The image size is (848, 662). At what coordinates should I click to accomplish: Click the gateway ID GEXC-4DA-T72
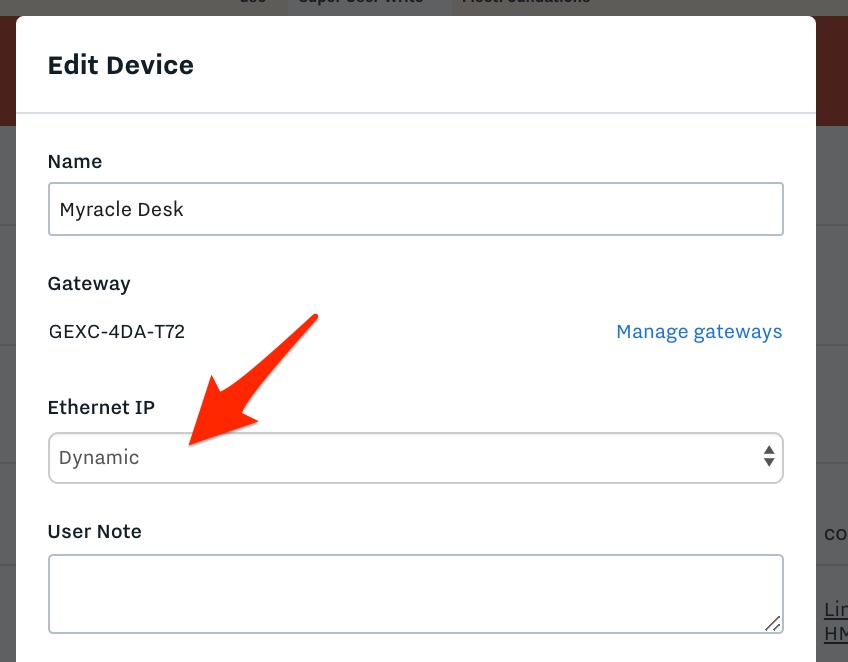pos(117,332)
